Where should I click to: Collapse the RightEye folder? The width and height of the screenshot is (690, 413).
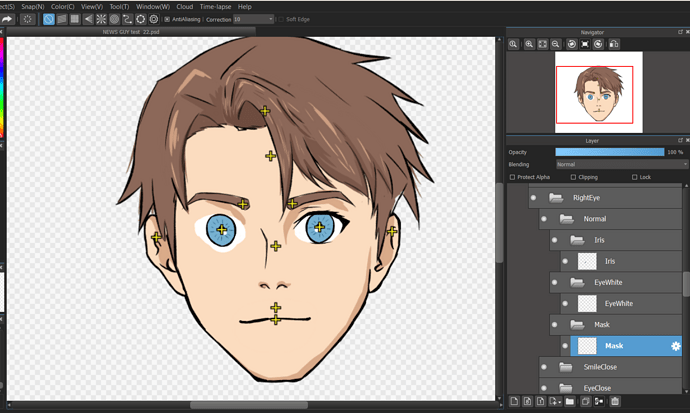[556, 198]
